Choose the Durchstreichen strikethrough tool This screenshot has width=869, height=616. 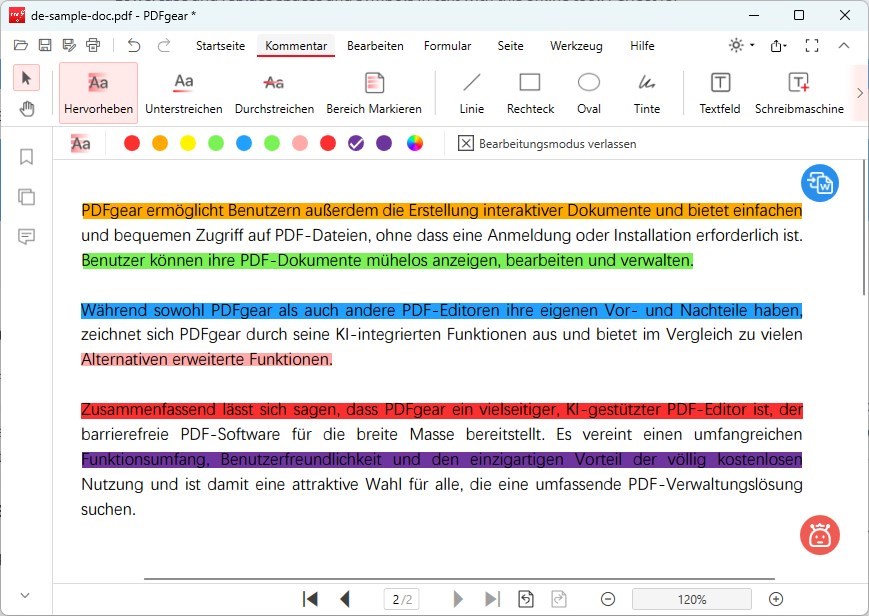(x=274, y=93)
